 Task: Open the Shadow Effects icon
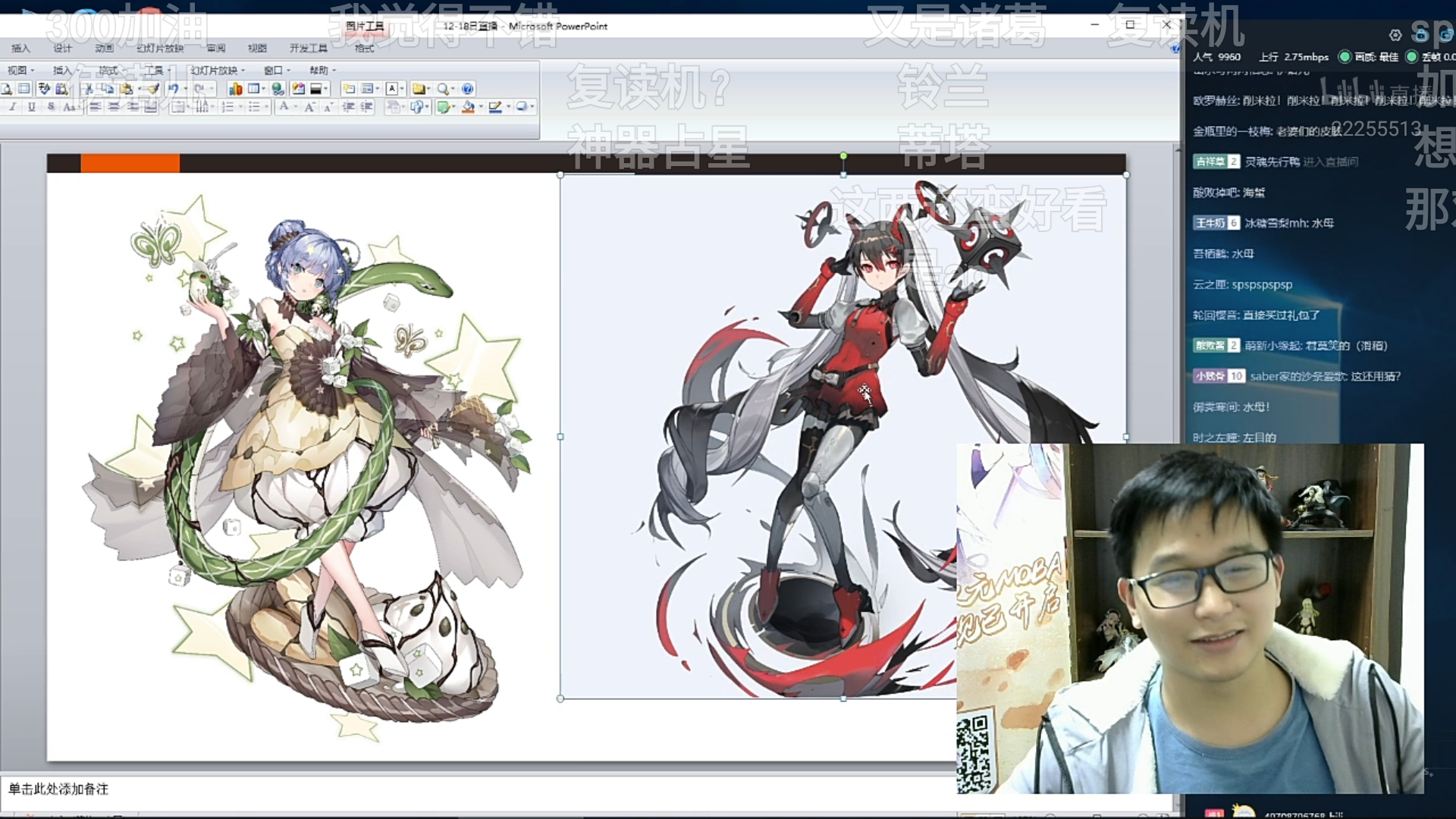[x=522, y=107]
